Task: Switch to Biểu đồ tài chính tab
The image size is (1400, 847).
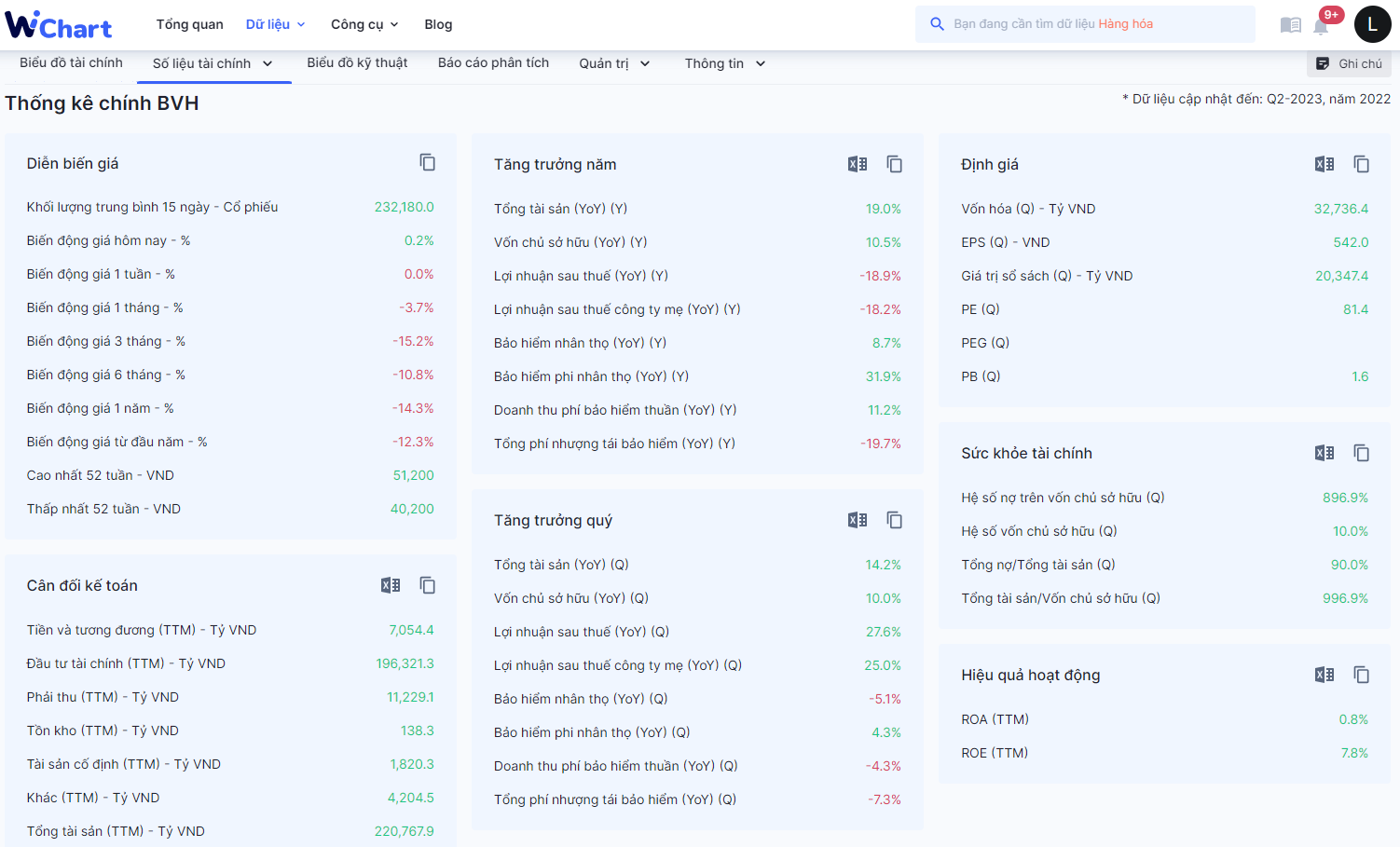Action: (x=71, y=62)
